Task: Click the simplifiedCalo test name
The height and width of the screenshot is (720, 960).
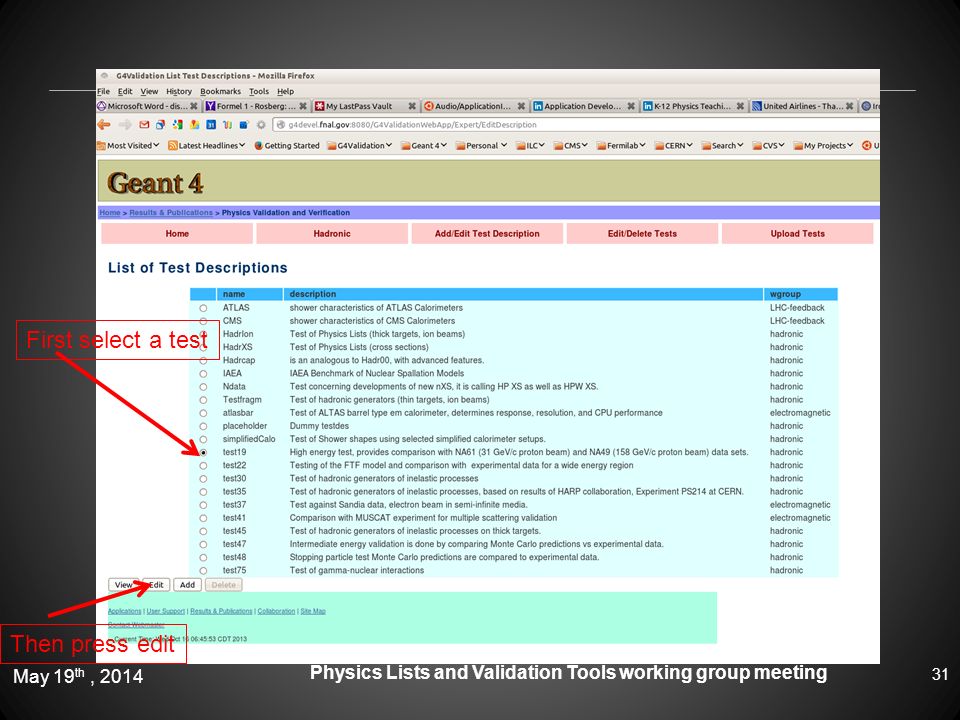Action: click(x=249, y=440)
